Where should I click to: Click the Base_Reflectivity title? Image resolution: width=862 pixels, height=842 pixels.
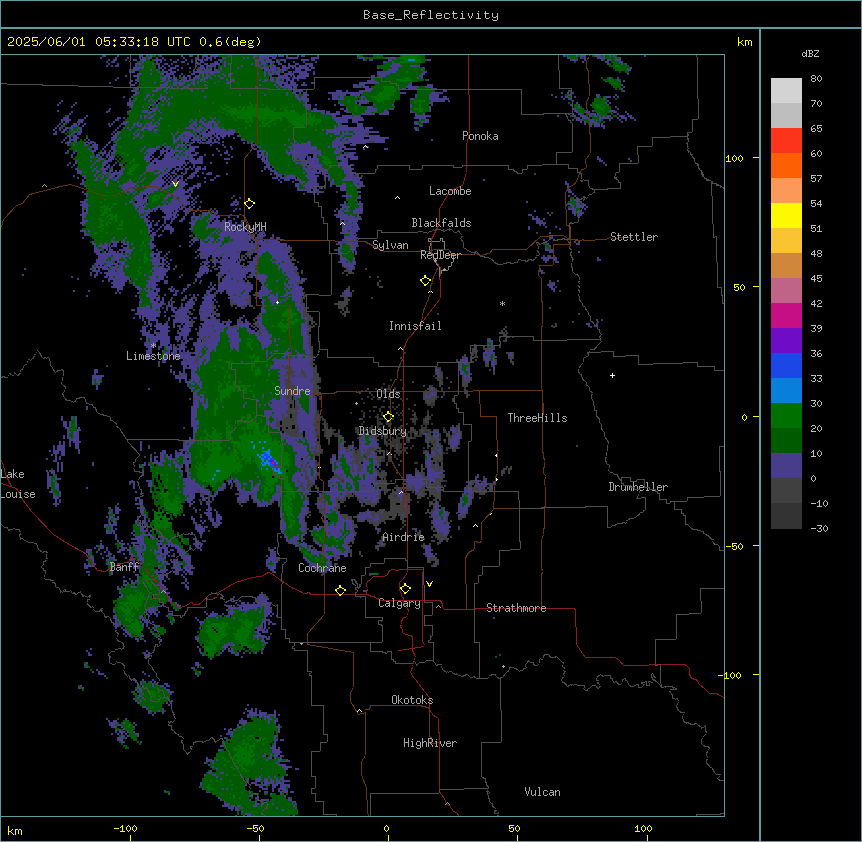(431, 15)
